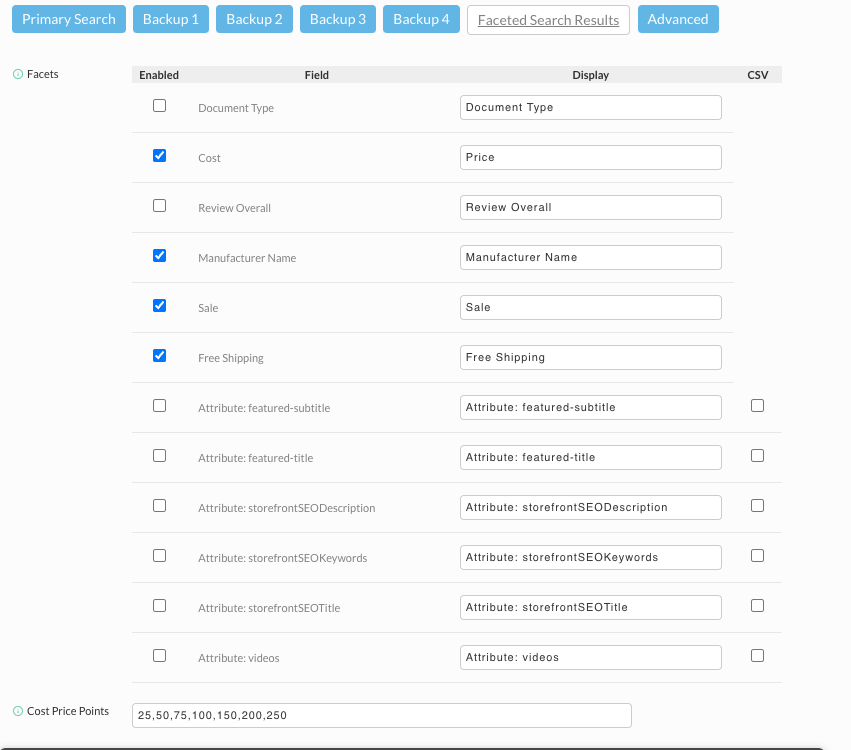Switch to the Advanced tab
The image size is (851, 750).
678,19
